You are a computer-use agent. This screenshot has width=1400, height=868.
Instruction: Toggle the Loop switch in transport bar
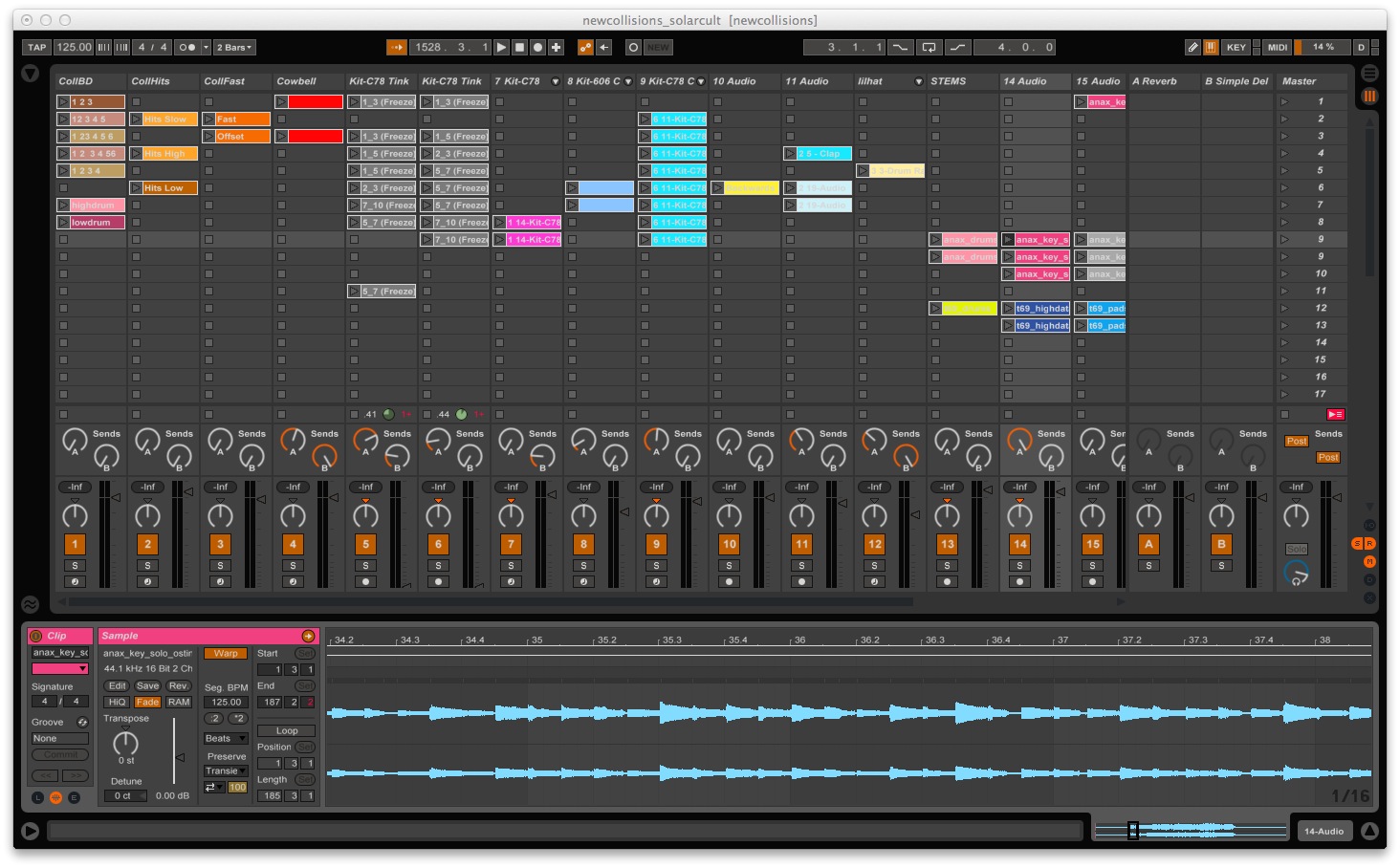929,47
